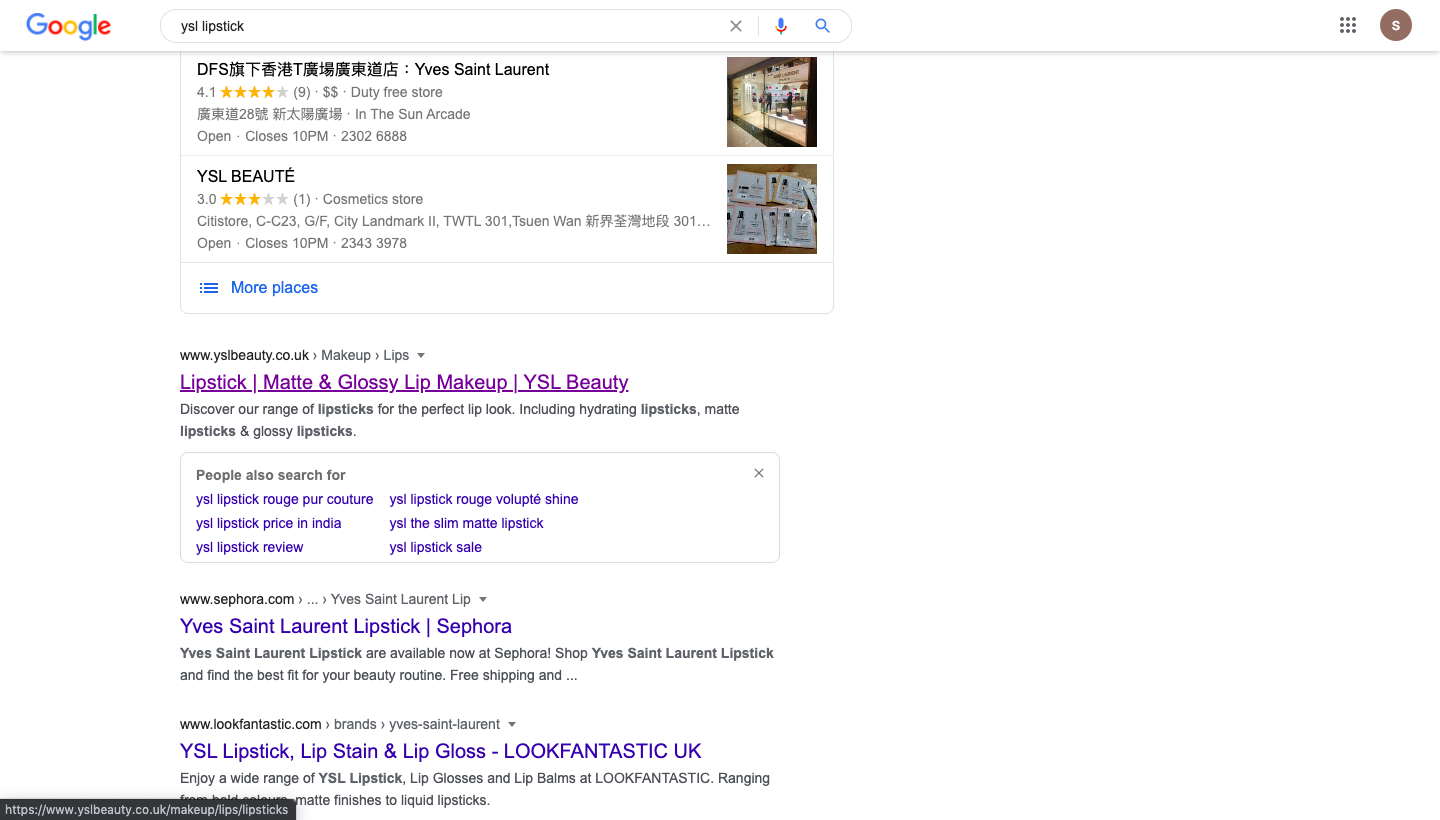This screenshot has width=1440, height=820.
Task: Expand options arrow next to yslbeauty.co.uk URL
Action: coord(421,355)
